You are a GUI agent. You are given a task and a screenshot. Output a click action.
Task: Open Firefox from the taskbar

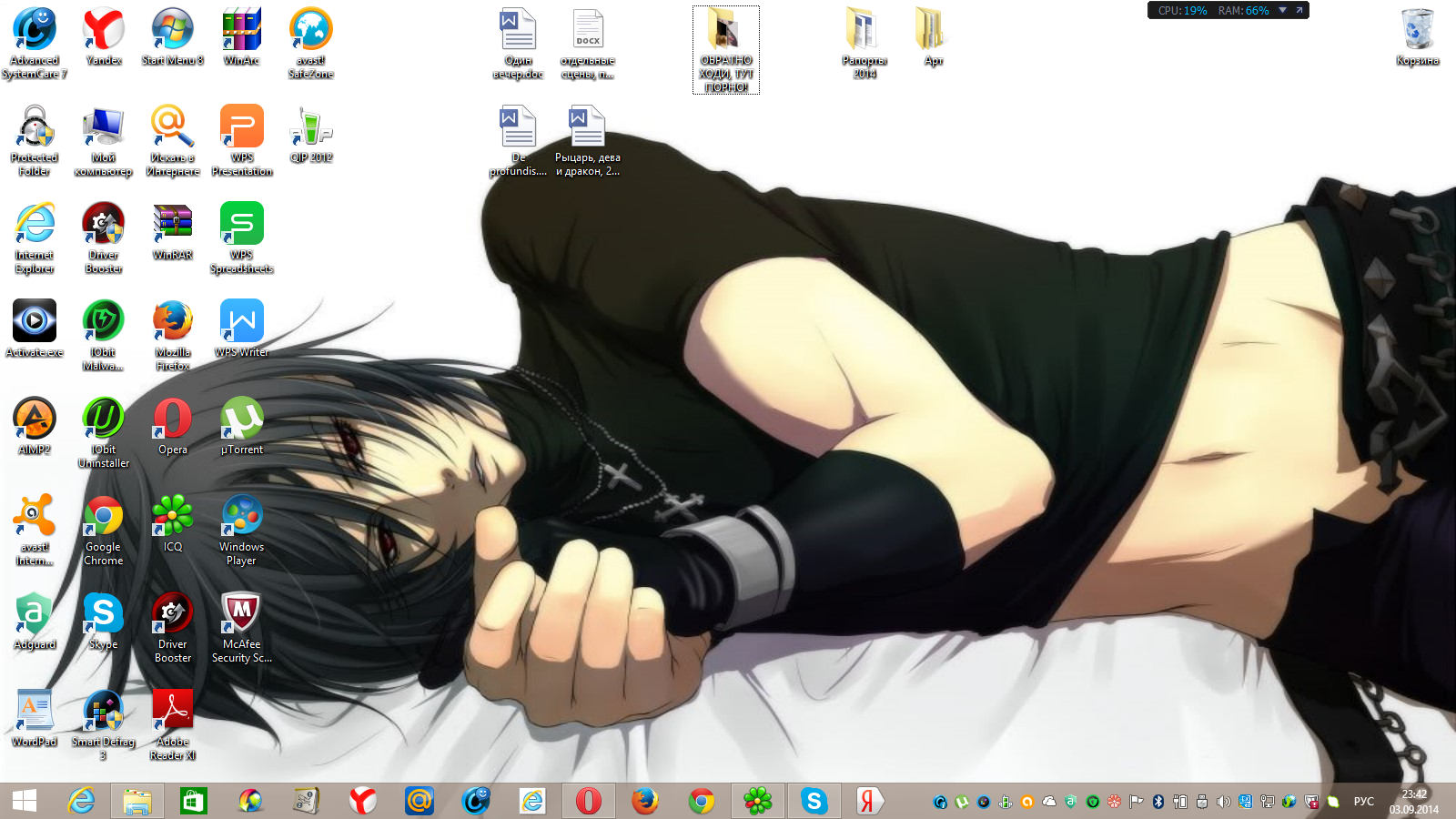[645, 801]
